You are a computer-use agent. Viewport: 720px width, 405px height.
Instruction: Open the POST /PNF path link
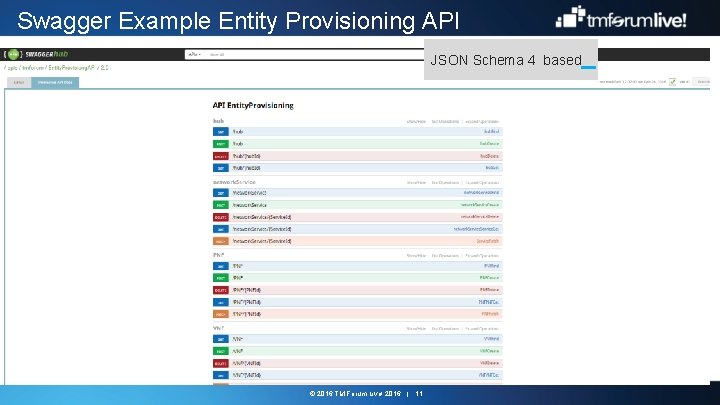(238, 278)
